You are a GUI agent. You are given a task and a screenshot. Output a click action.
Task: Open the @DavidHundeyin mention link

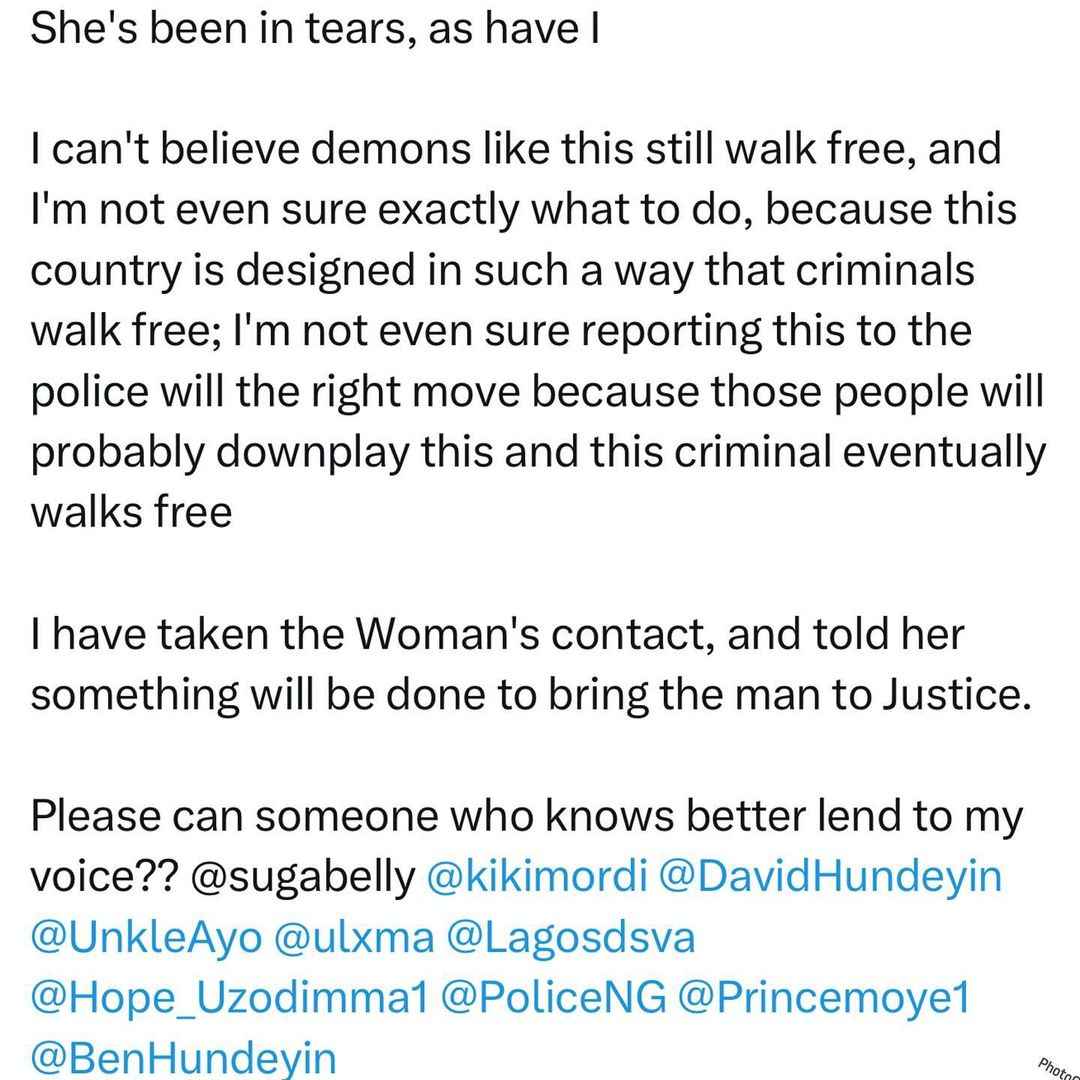[x=830, y=877]
